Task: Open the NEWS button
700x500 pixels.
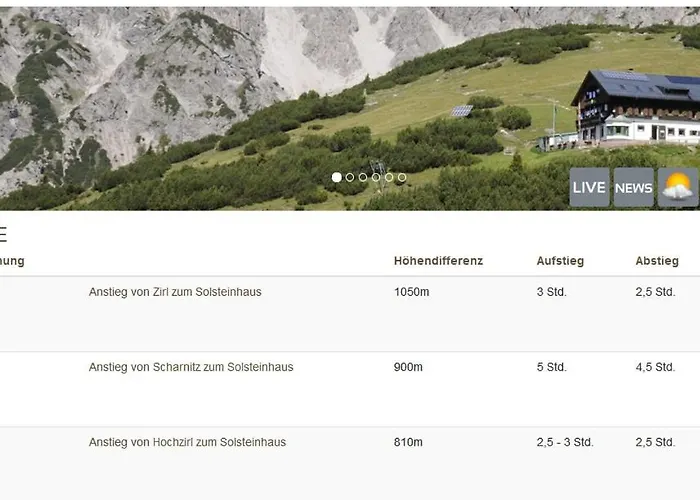Action: click(x=633, y=188)
